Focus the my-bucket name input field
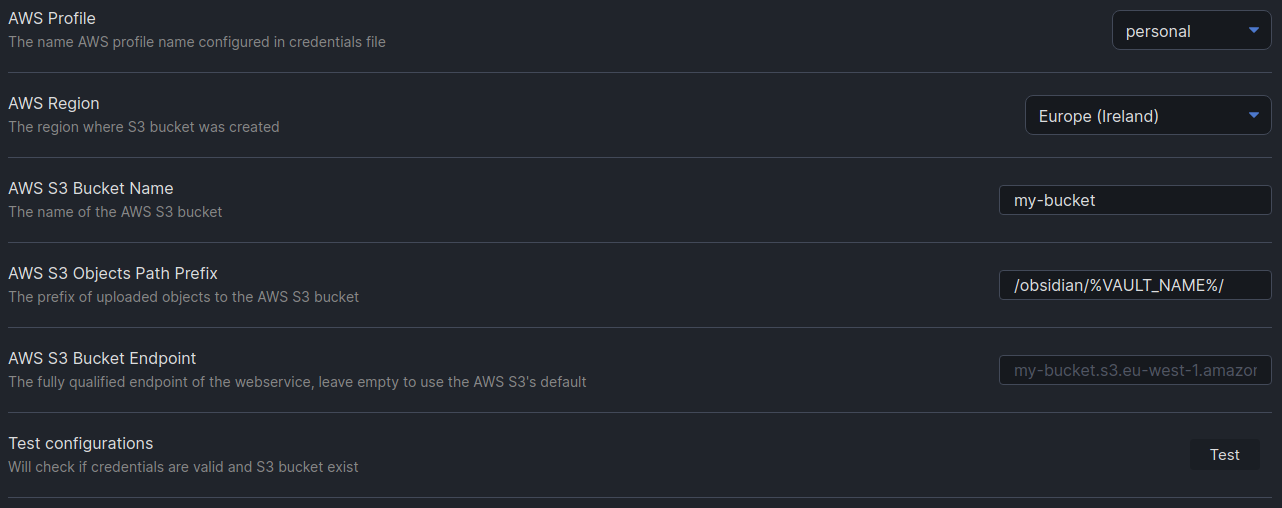This screenshot has height=508, width=1282. pos(1135,200)
